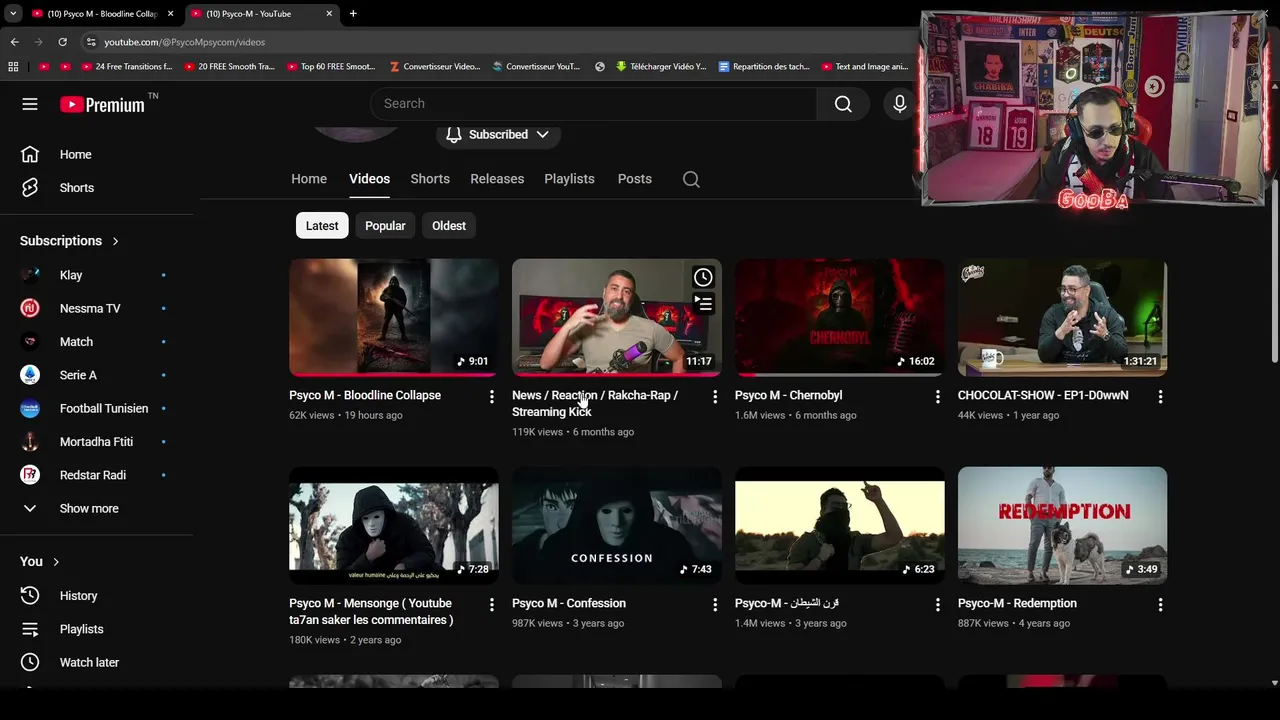This screenshot has height=720, width=1280.
Task: Switch to channel Videos tab
Action: [369, 179]
